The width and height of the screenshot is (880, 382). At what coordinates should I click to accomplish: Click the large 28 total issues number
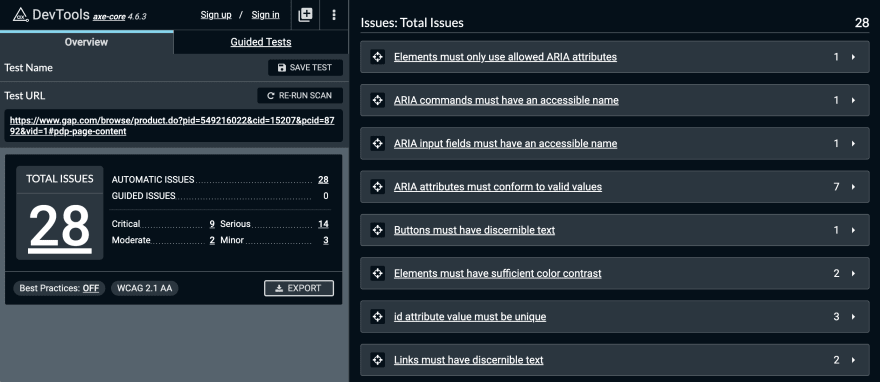point(60,228)
